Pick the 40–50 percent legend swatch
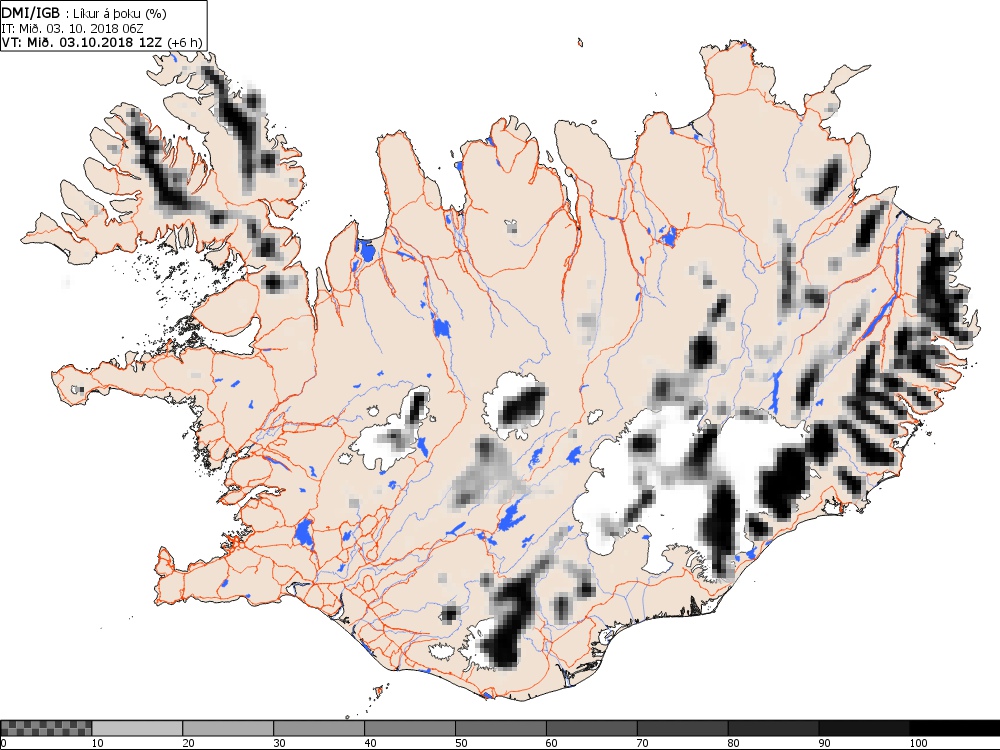The image size is (1000, 750). coord(410,728)
